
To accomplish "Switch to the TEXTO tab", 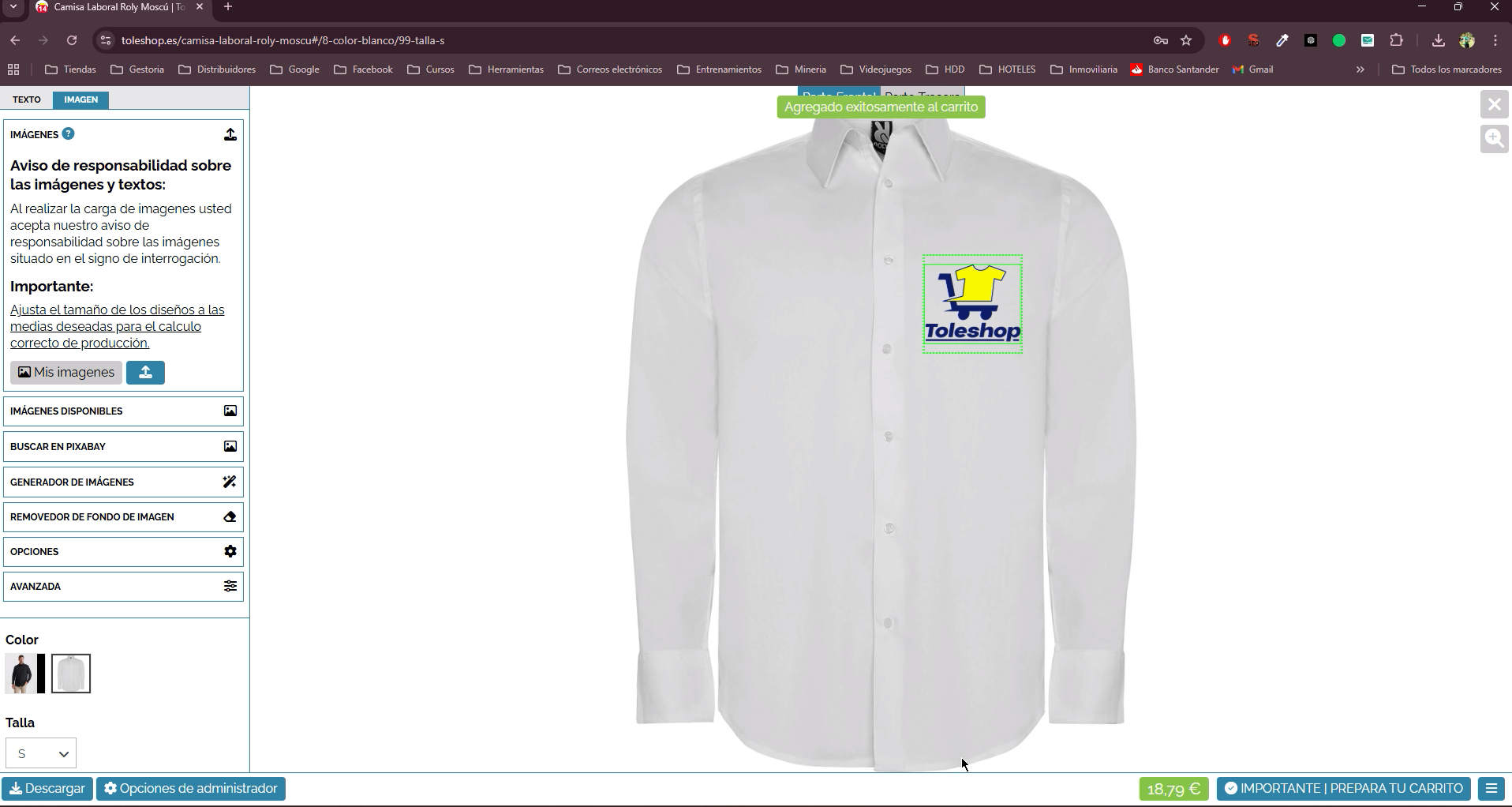I will (x=27, y=99).
